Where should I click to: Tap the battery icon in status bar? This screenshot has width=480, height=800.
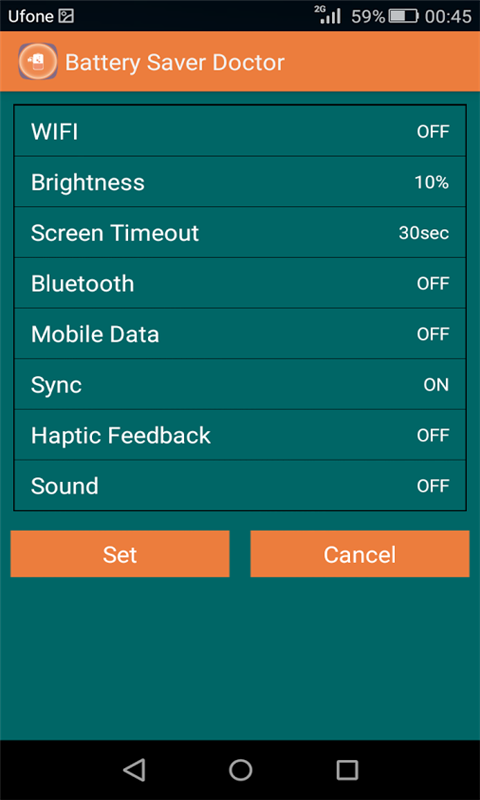click(x=403, y=16)
